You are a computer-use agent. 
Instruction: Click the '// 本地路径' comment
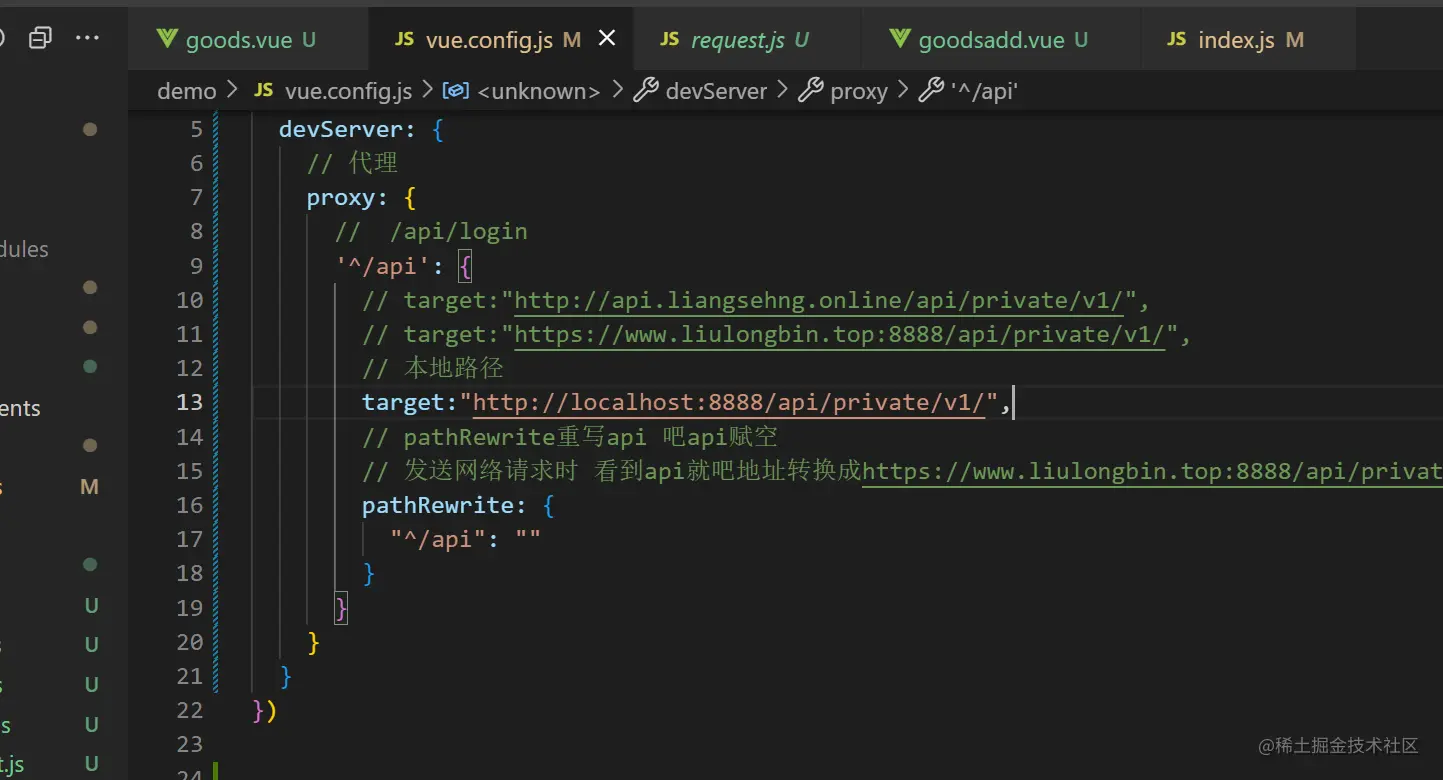pos(433,368)
